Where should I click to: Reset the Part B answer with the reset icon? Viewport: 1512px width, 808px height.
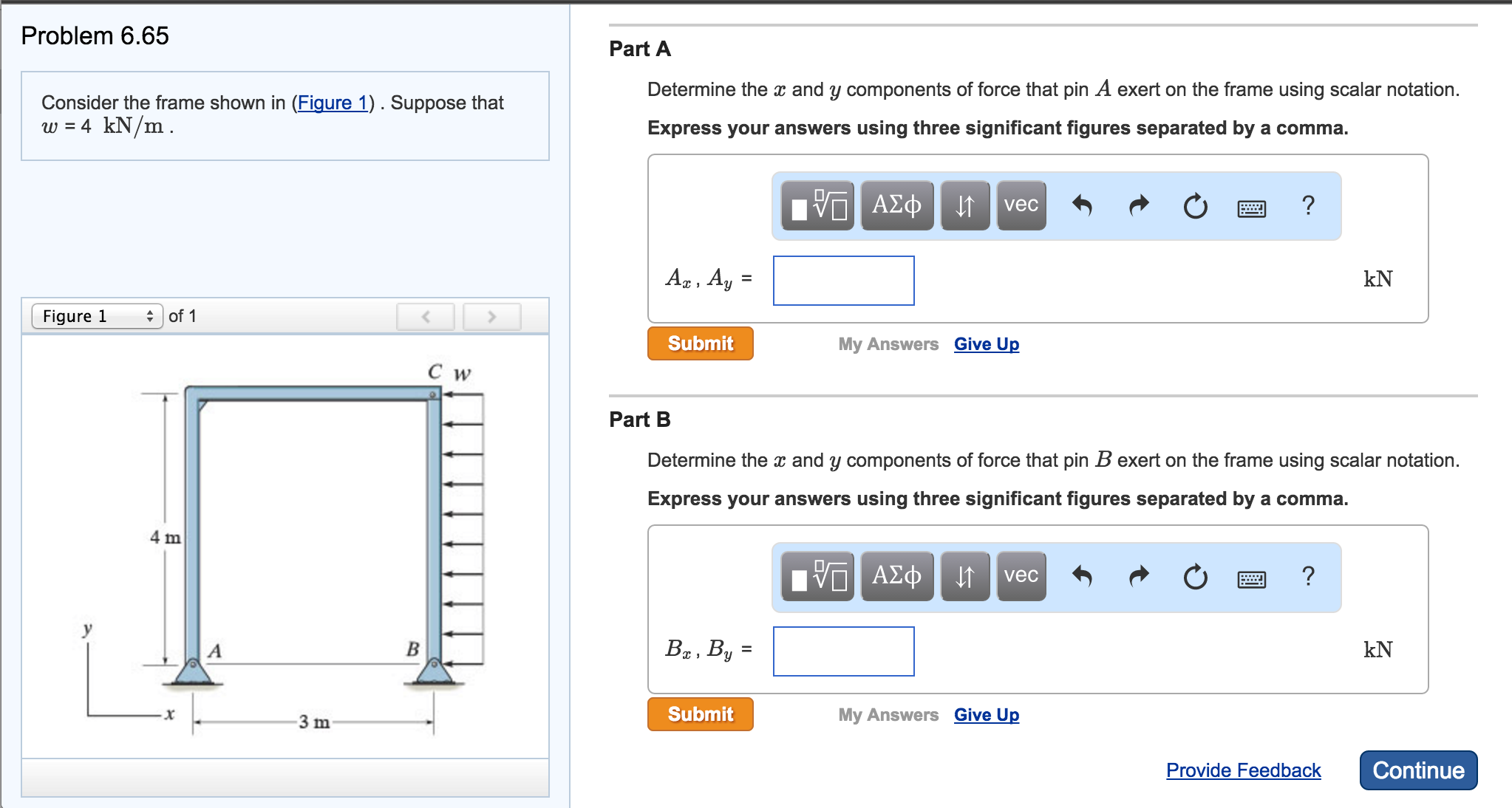click(x=1195, y=577)
